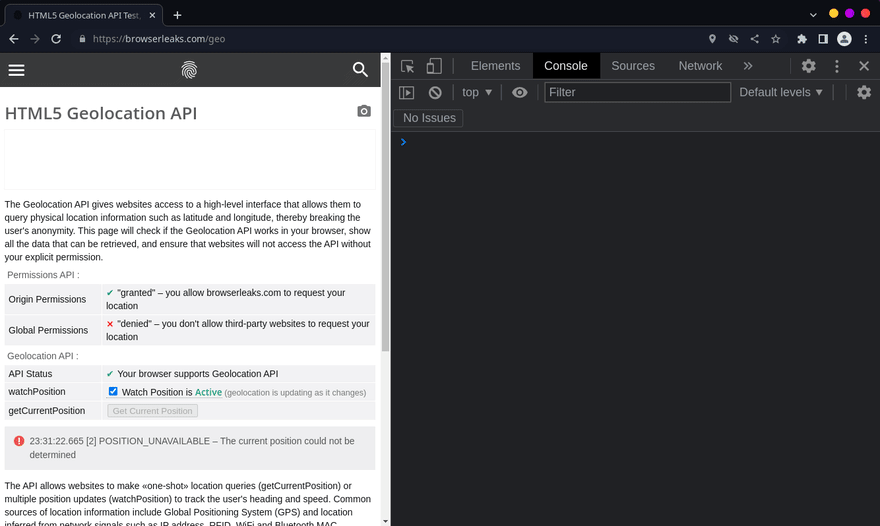Toggle the live expression eye icon
This screenshot has width=880, height=526.
[x=520, y=93]
